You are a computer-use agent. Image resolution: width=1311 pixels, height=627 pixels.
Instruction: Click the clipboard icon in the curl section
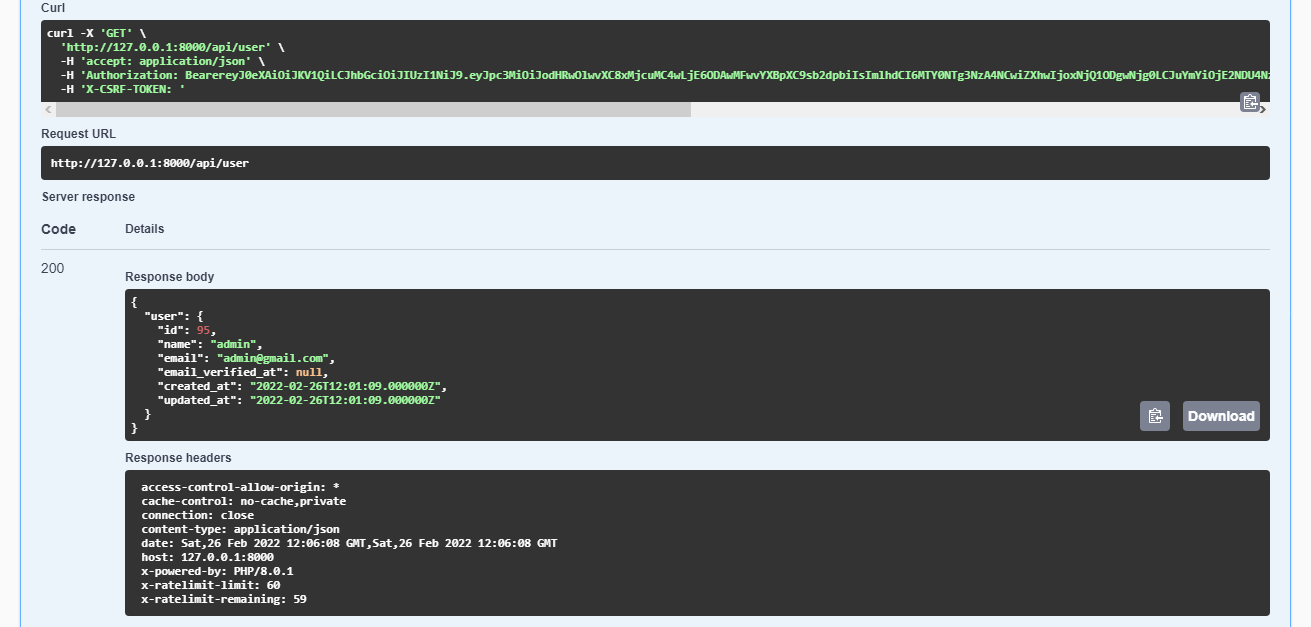[1250, 101]
